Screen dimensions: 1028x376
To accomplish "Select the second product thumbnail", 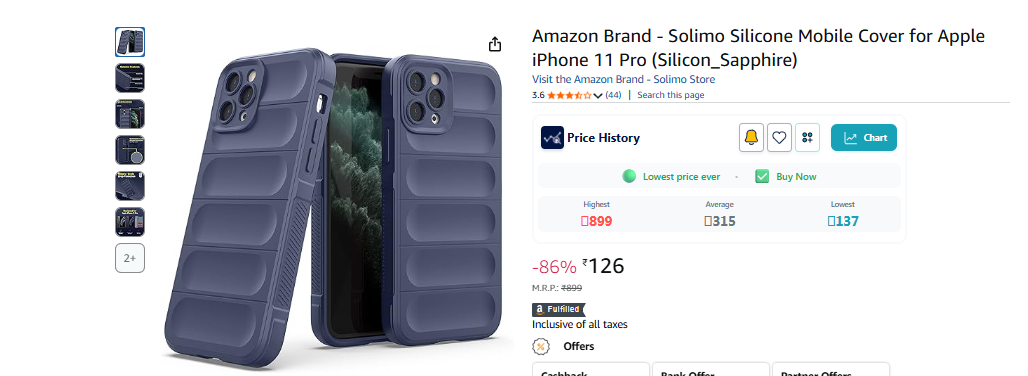I will tap(130, 78).
